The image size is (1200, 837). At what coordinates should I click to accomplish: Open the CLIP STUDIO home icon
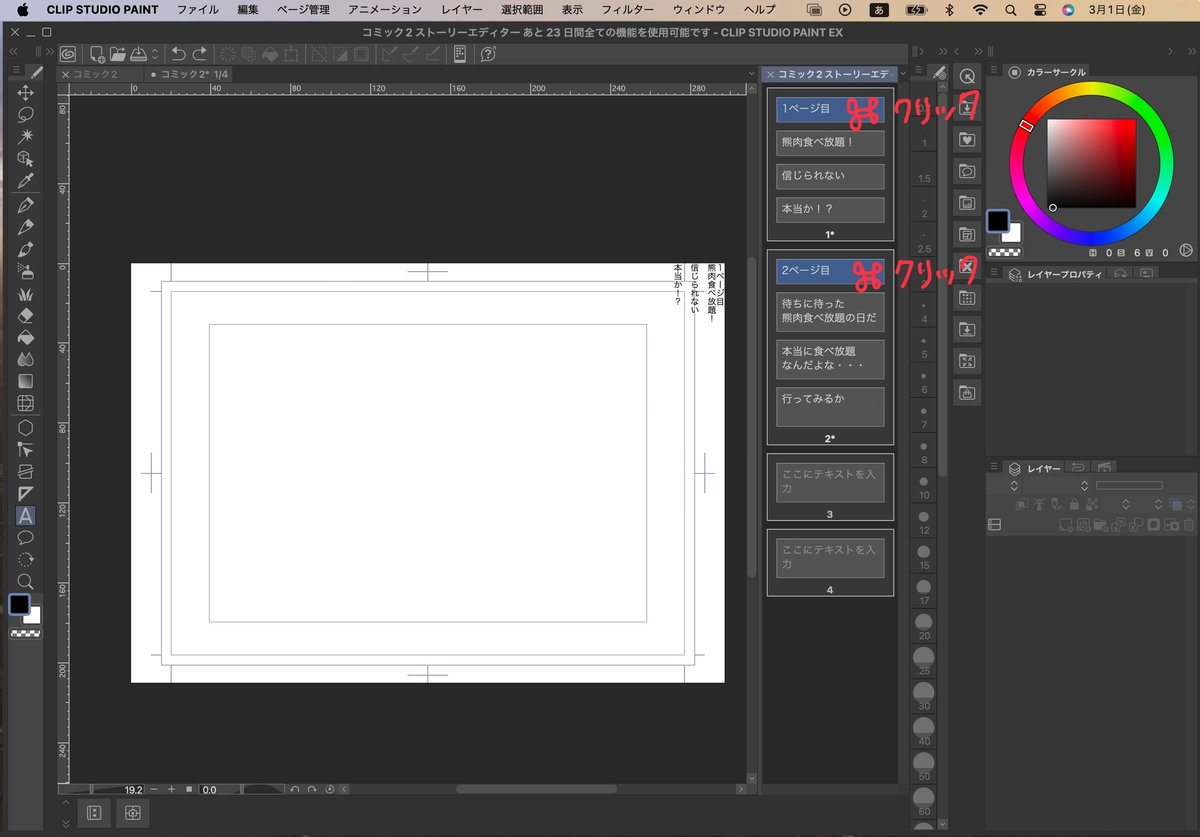68,53
